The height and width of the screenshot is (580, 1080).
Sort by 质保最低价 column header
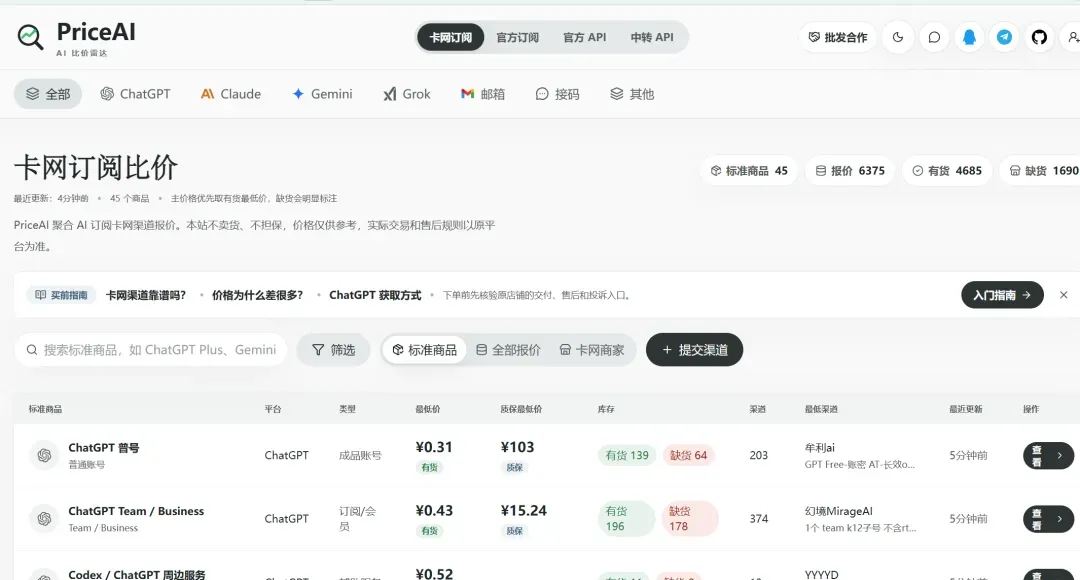click(x=521, y=409)
